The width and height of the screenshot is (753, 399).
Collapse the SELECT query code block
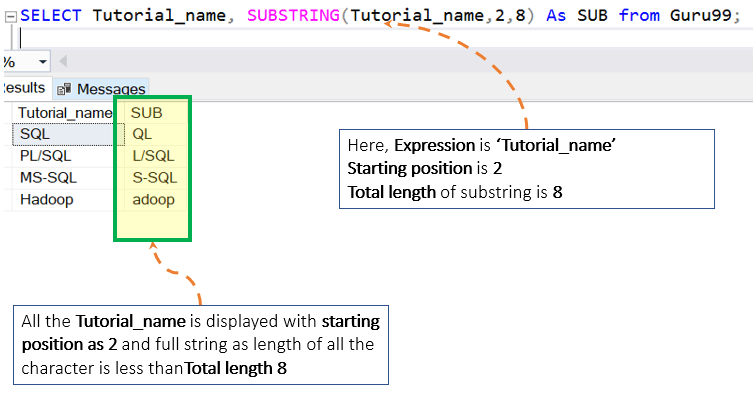[11, 18]
